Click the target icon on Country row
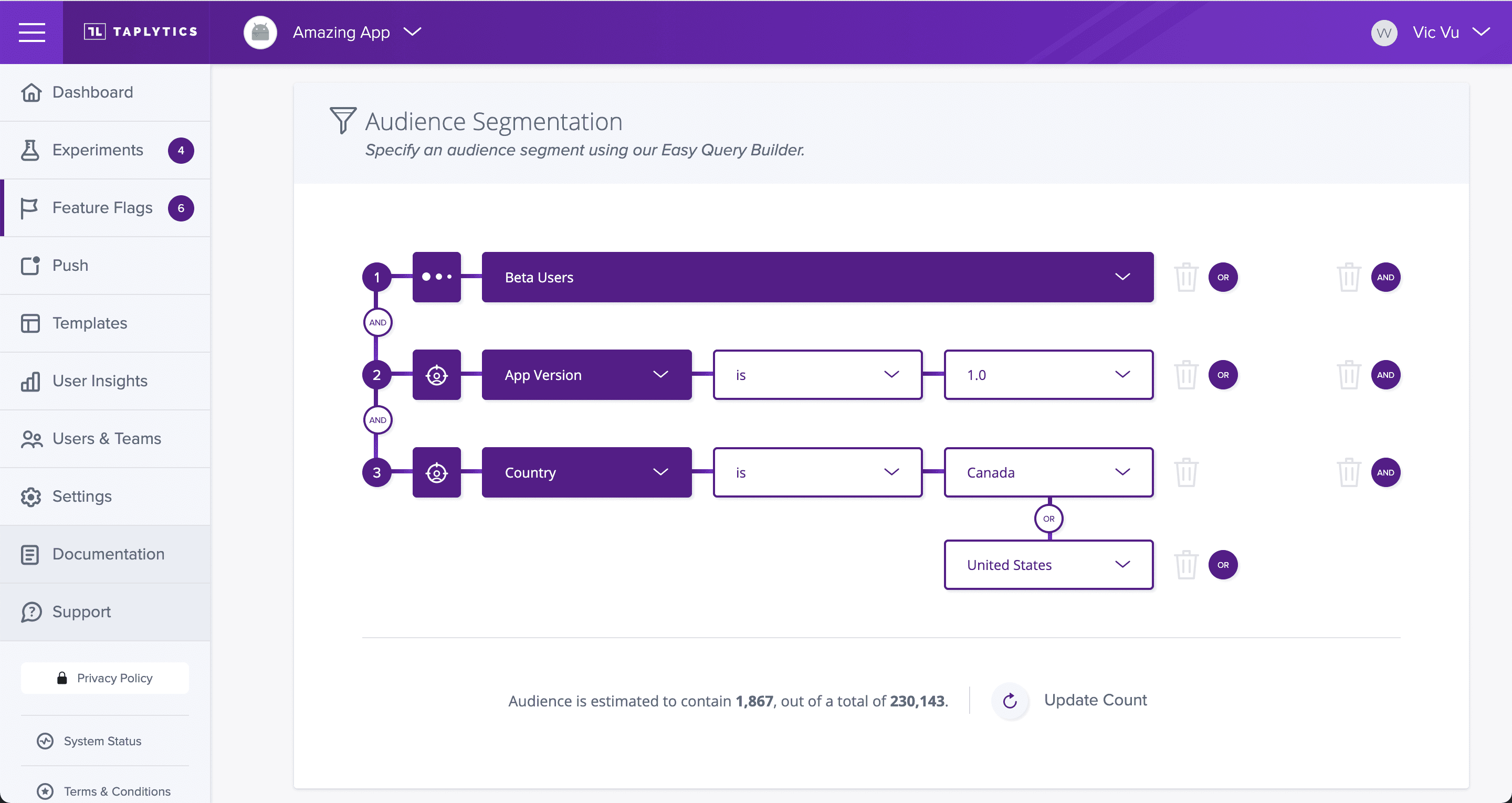The width and height of the screenshot is (1512, 803). click(436, 472)
